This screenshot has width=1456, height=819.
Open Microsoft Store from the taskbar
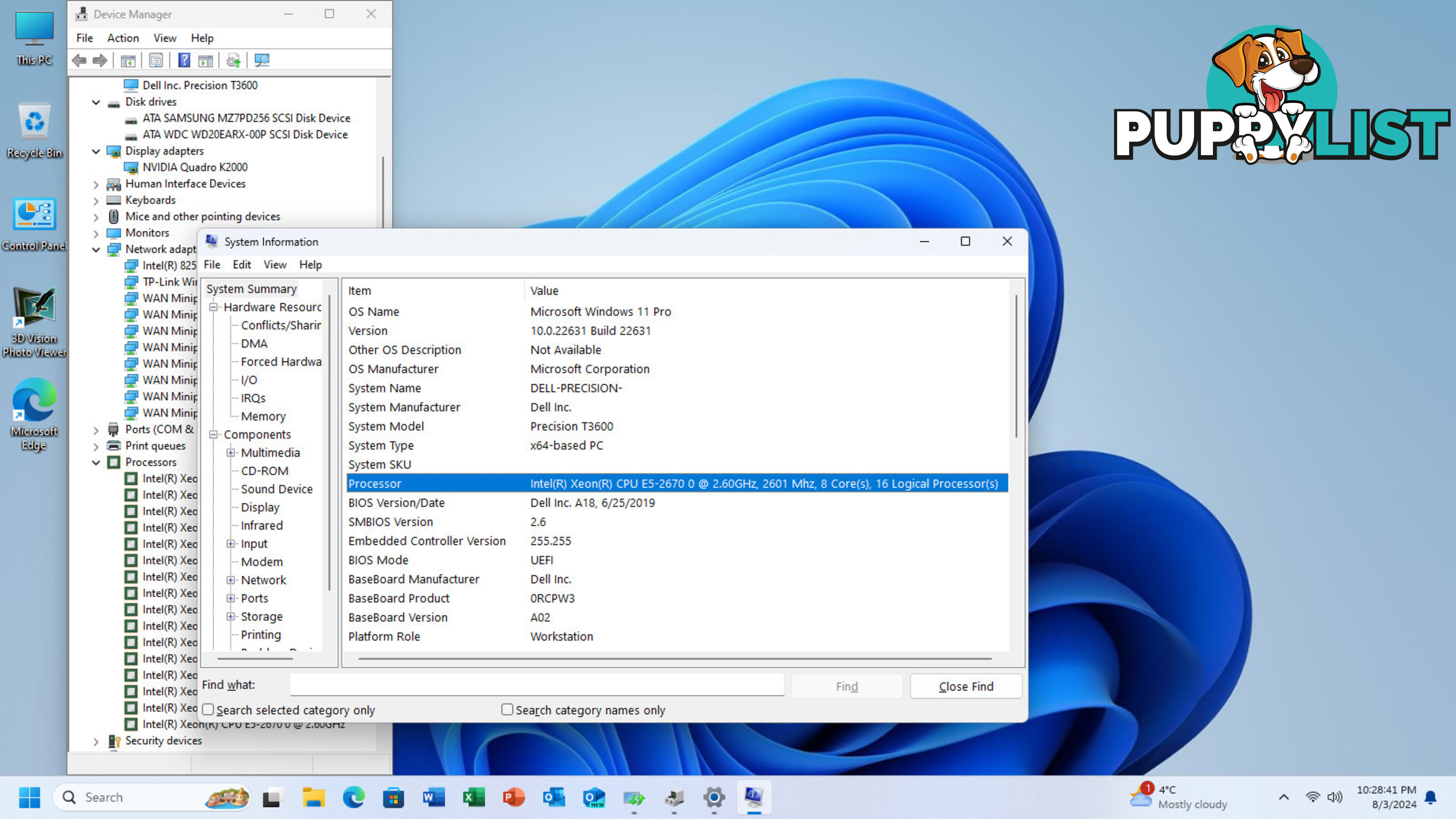[x=394, y=797]
